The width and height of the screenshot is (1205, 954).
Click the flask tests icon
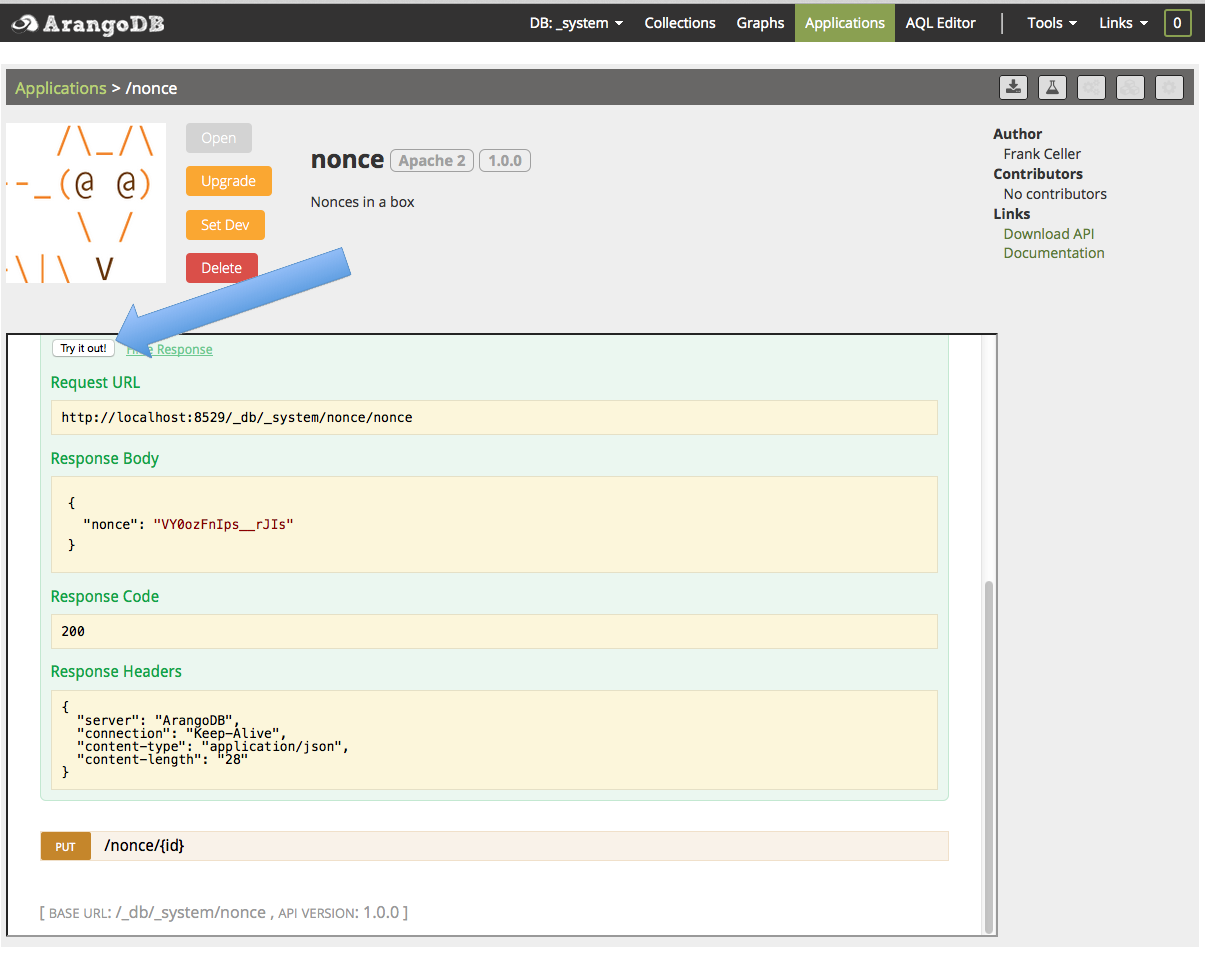[1052, 87]
